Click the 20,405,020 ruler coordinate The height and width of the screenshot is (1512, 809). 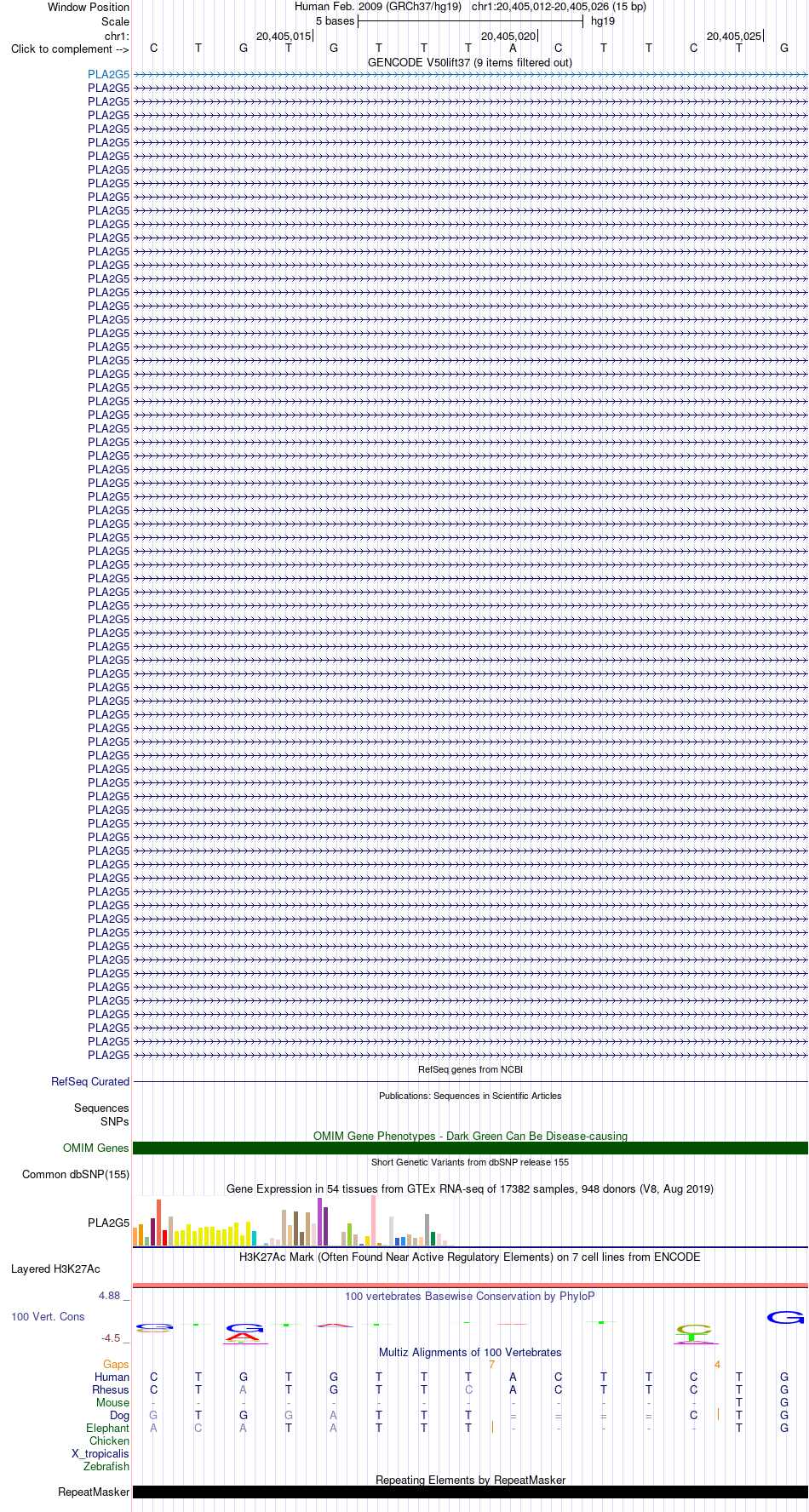508,37
